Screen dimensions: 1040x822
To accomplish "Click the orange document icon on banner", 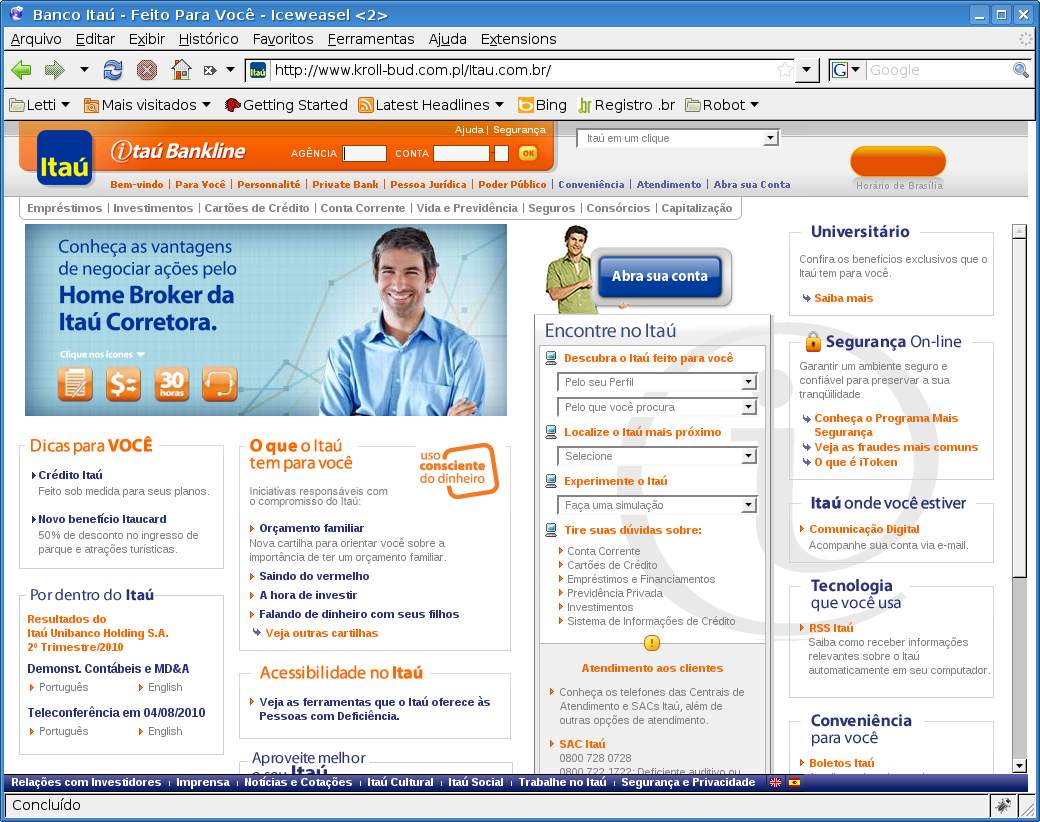I will [x=75, y=383].
